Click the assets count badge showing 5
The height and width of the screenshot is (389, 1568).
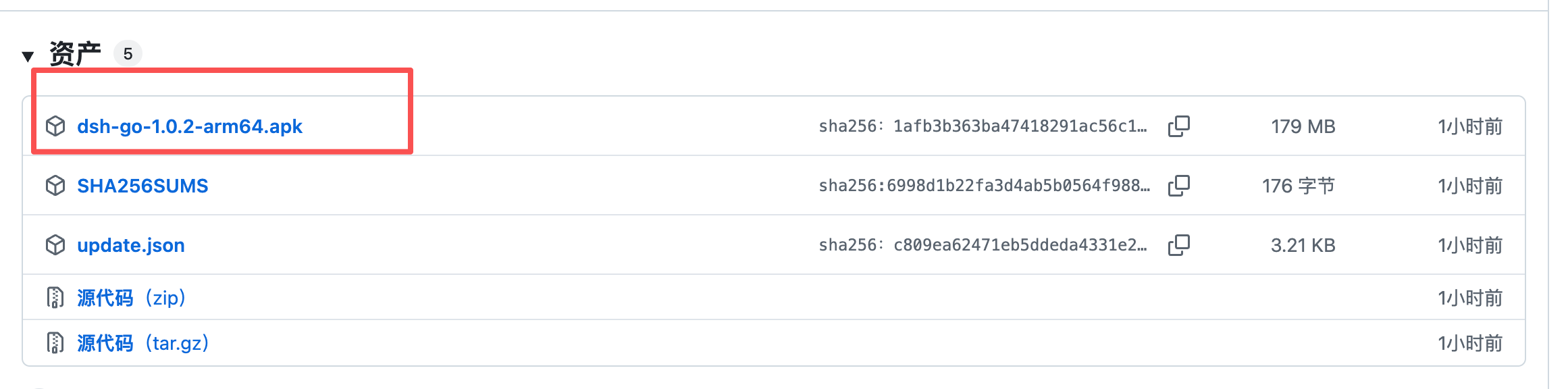[128, 53]
